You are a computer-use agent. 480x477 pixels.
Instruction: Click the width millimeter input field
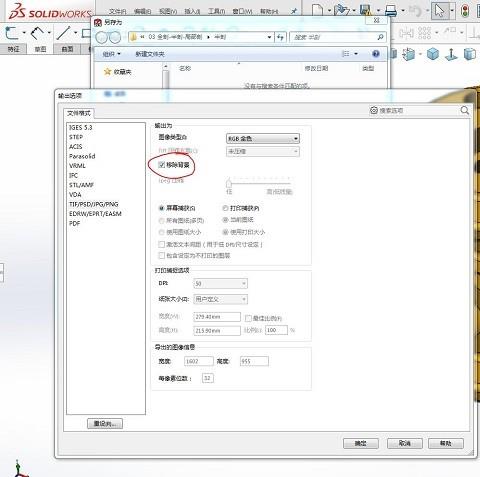point(217,317)
